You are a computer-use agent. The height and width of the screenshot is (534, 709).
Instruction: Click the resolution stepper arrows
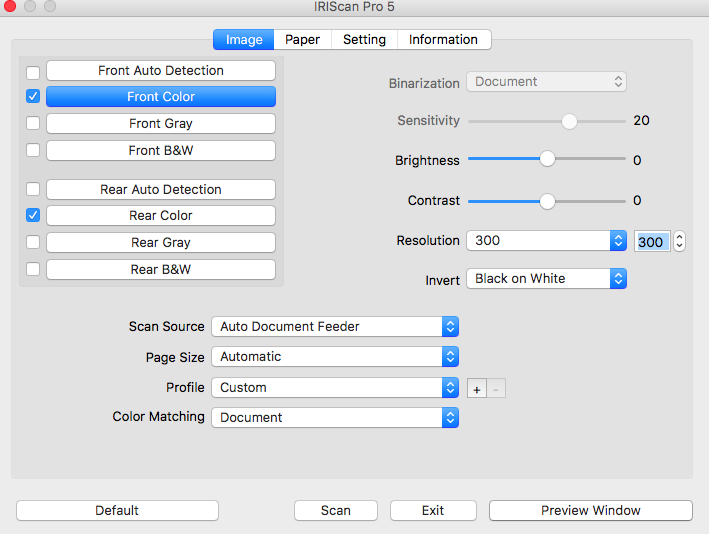(680, 241)
